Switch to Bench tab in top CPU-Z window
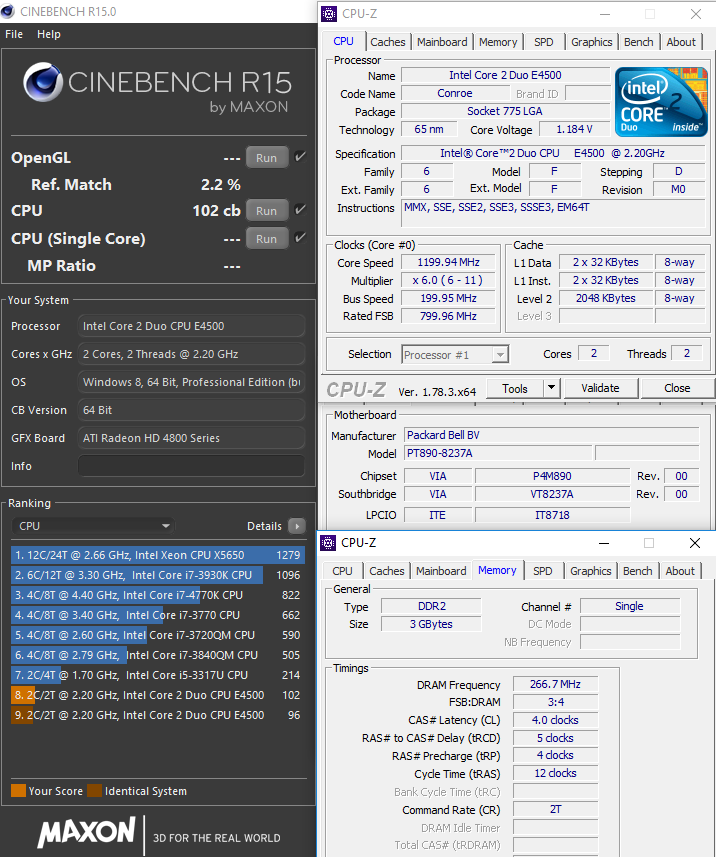716x857 pixels. click(638, 42)
